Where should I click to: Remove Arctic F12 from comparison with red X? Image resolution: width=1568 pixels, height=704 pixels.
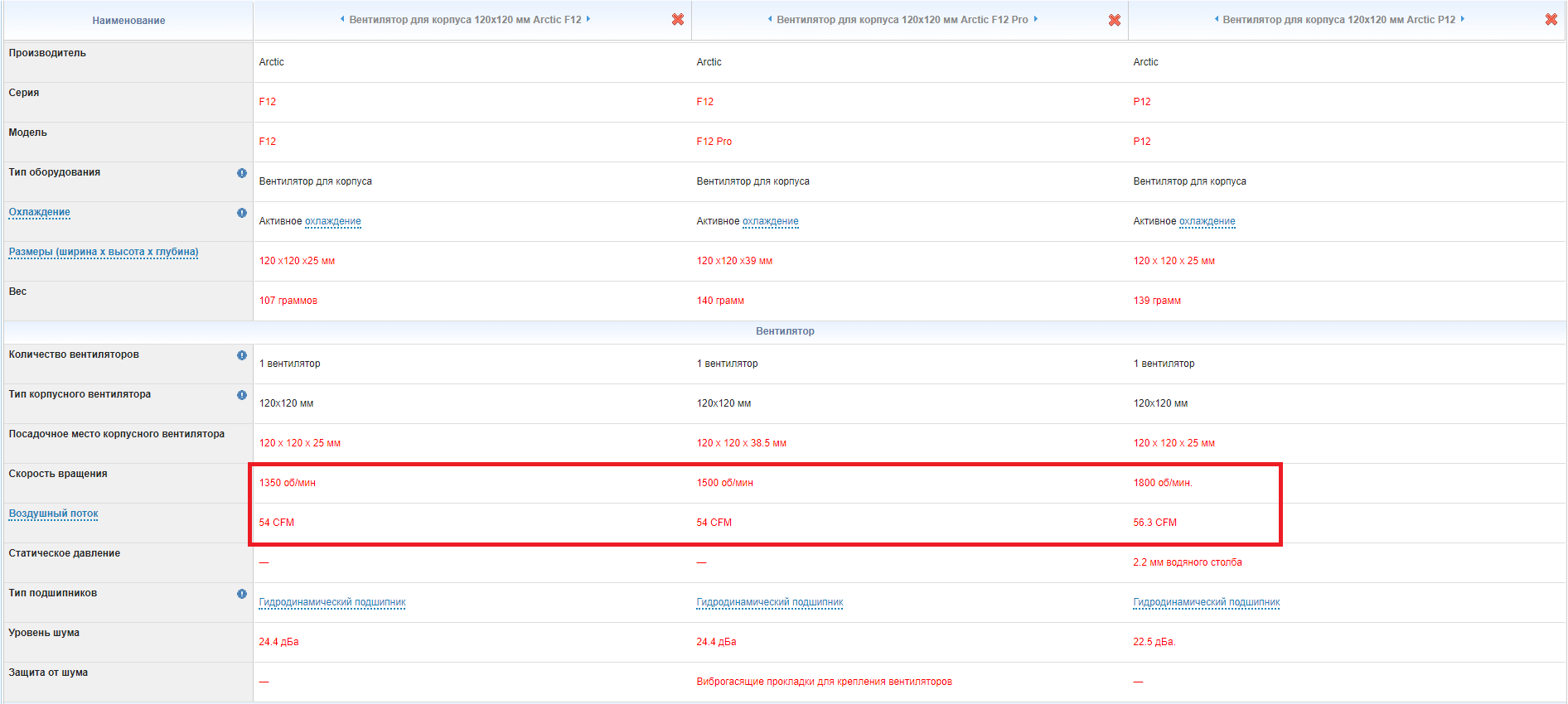point(678,19)
